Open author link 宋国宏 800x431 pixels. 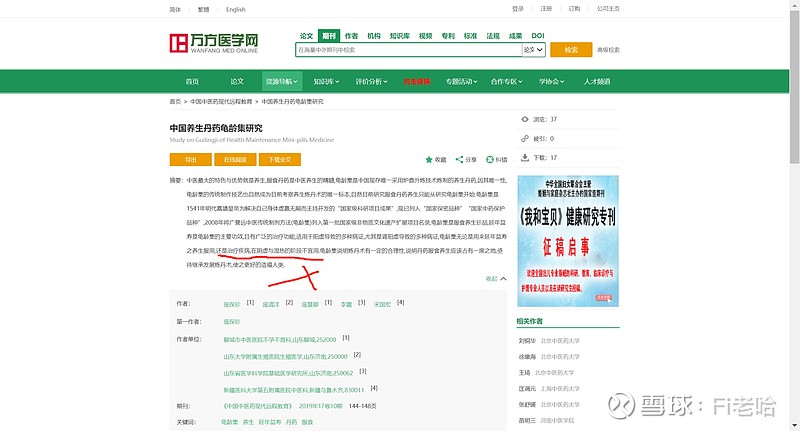tap(382, 305)
